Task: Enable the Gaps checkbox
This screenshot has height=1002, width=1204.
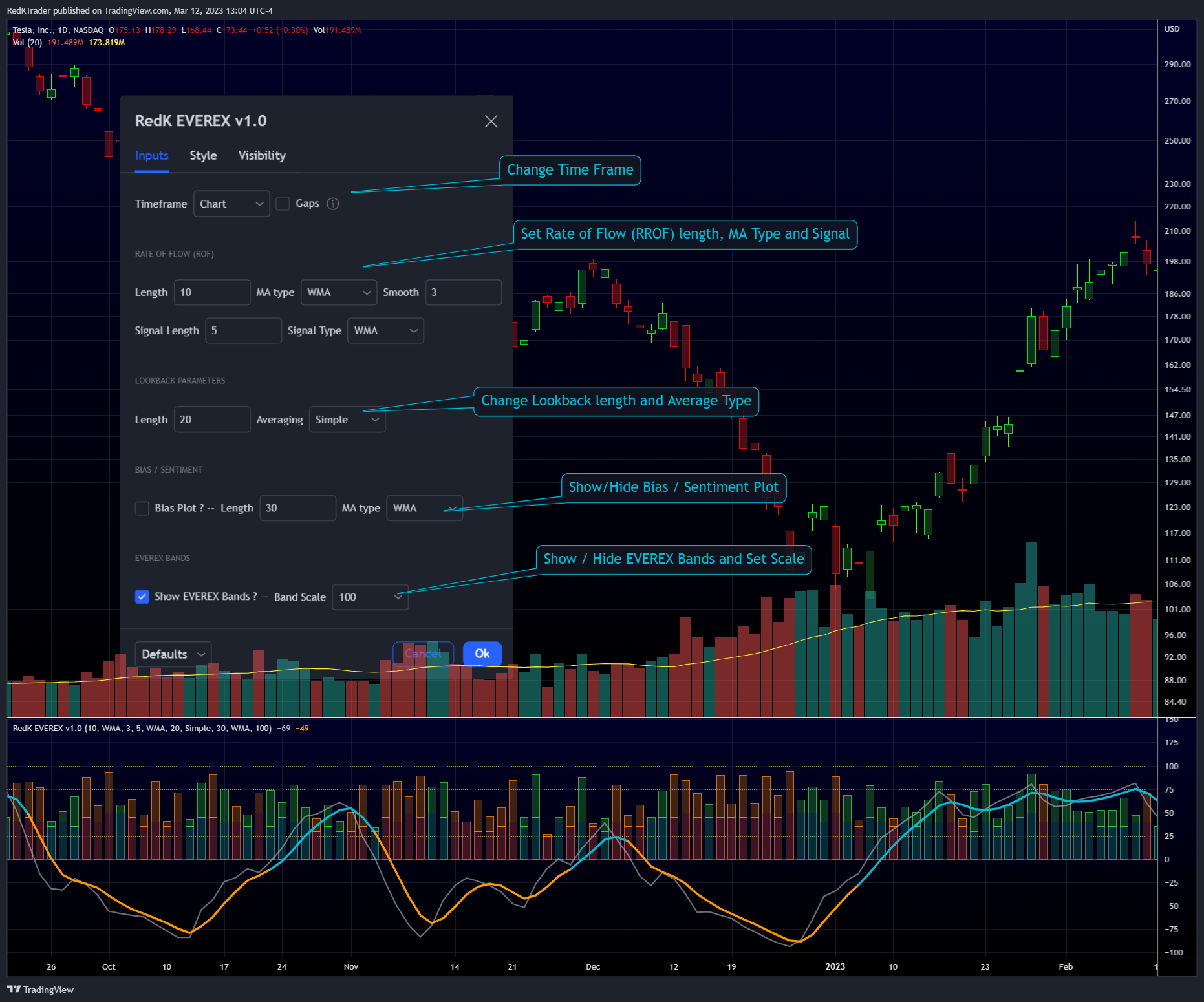Action: 283,204
